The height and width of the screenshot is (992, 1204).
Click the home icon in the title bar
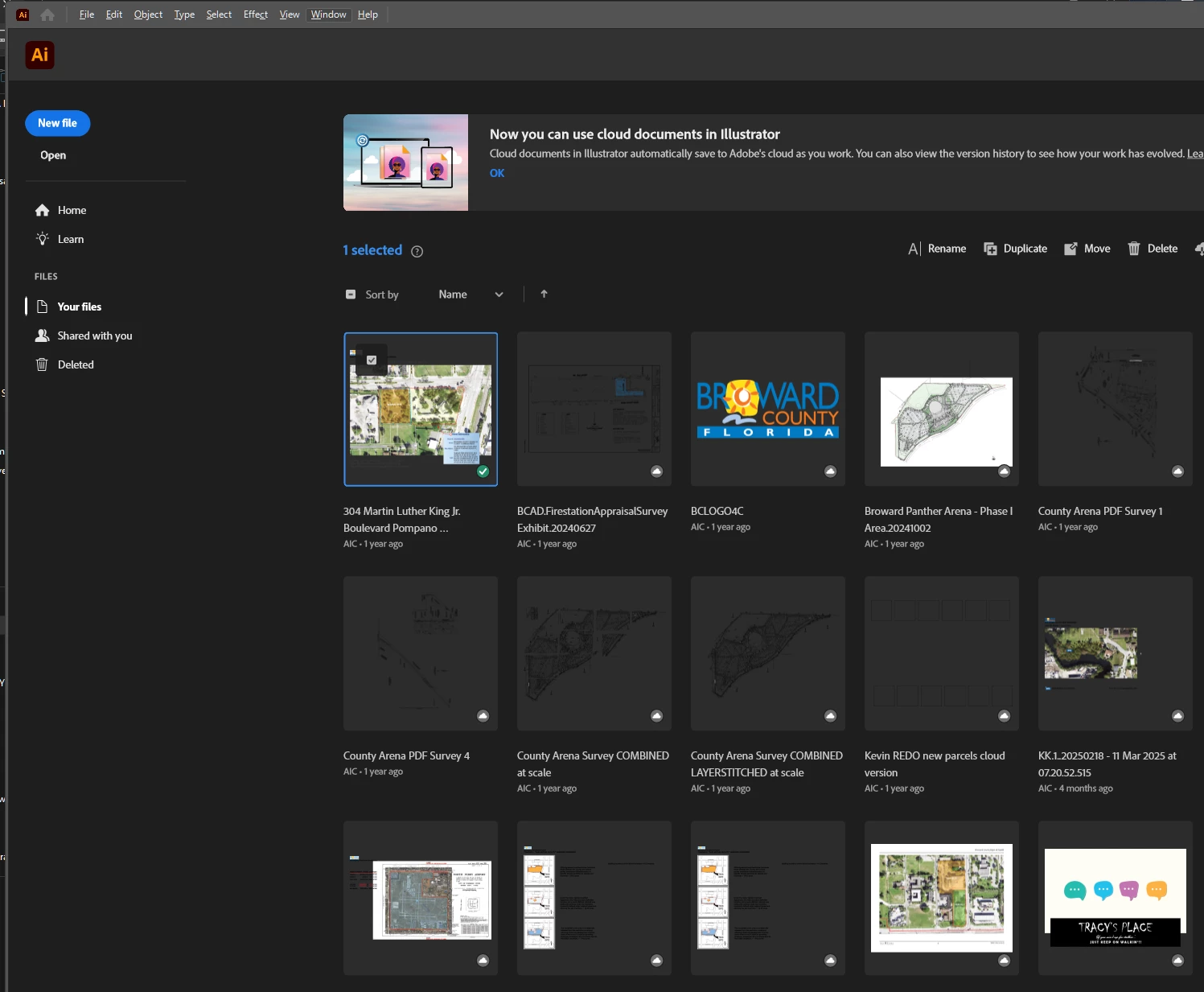tap(47, 14)
